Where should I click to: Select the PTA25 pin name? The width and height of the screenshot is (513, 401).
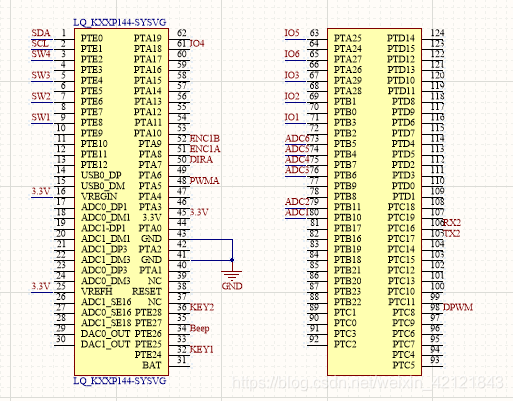pos(348,38)
